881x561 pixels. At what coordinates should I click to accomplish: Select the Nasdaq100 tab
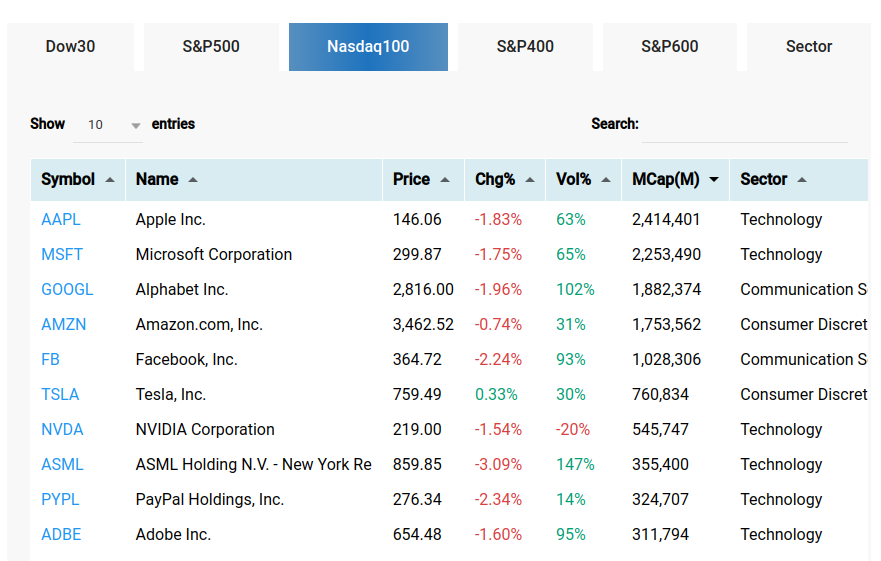pos(368,47)
